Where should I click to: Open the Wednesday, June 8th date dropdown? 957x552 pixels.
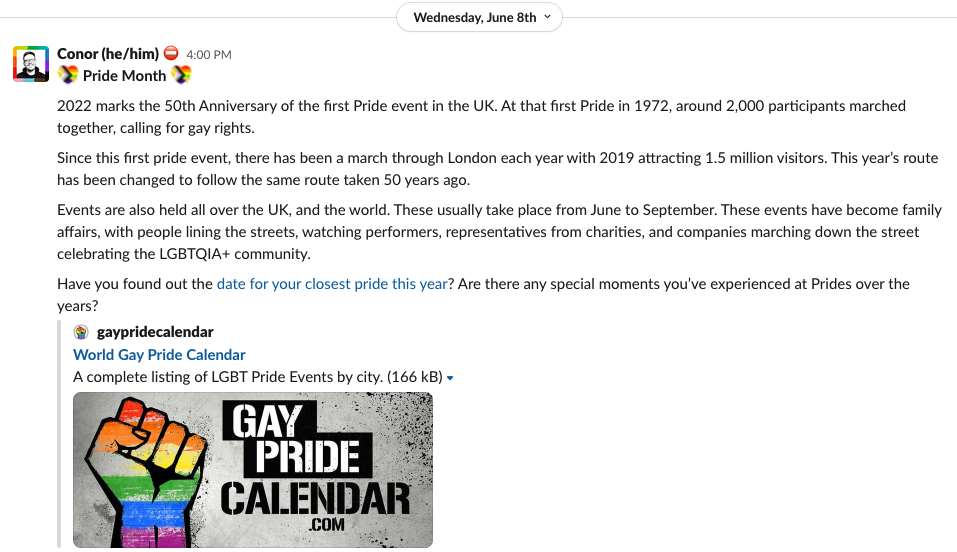[x=479, y=17]
